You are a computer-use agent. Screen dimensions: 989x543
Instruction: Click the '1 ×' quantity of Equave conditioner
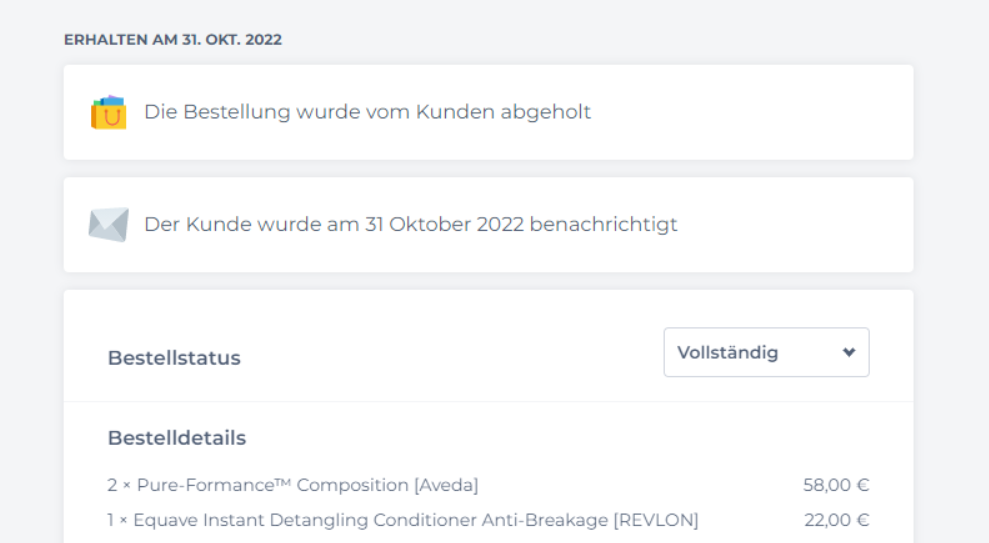coord(117,520)
